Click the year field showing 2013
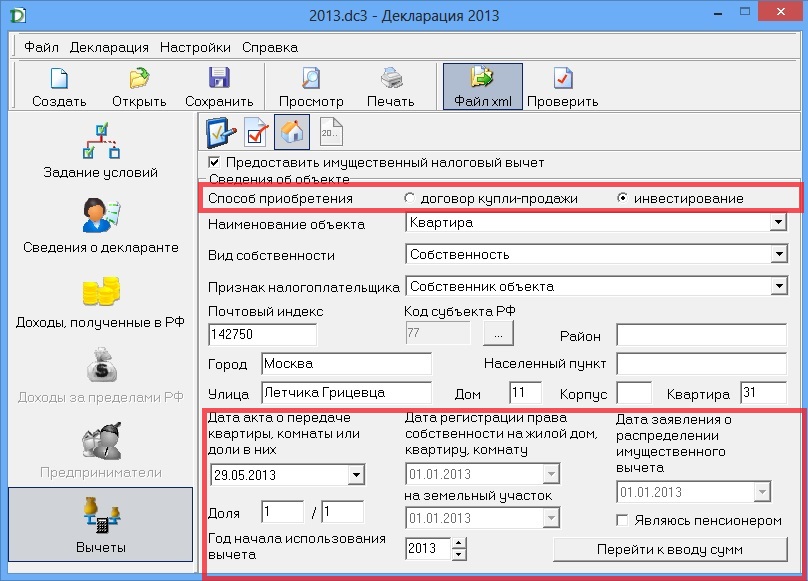The image size is (808, 581). 429,549
